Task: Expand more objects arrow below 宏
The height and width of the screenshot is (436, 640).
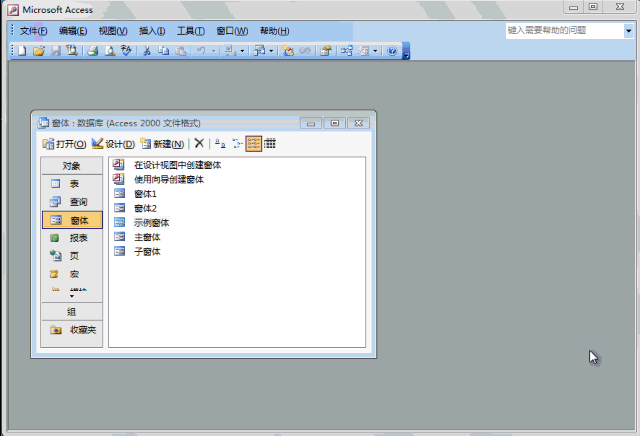Action: (x=72, y=296)
